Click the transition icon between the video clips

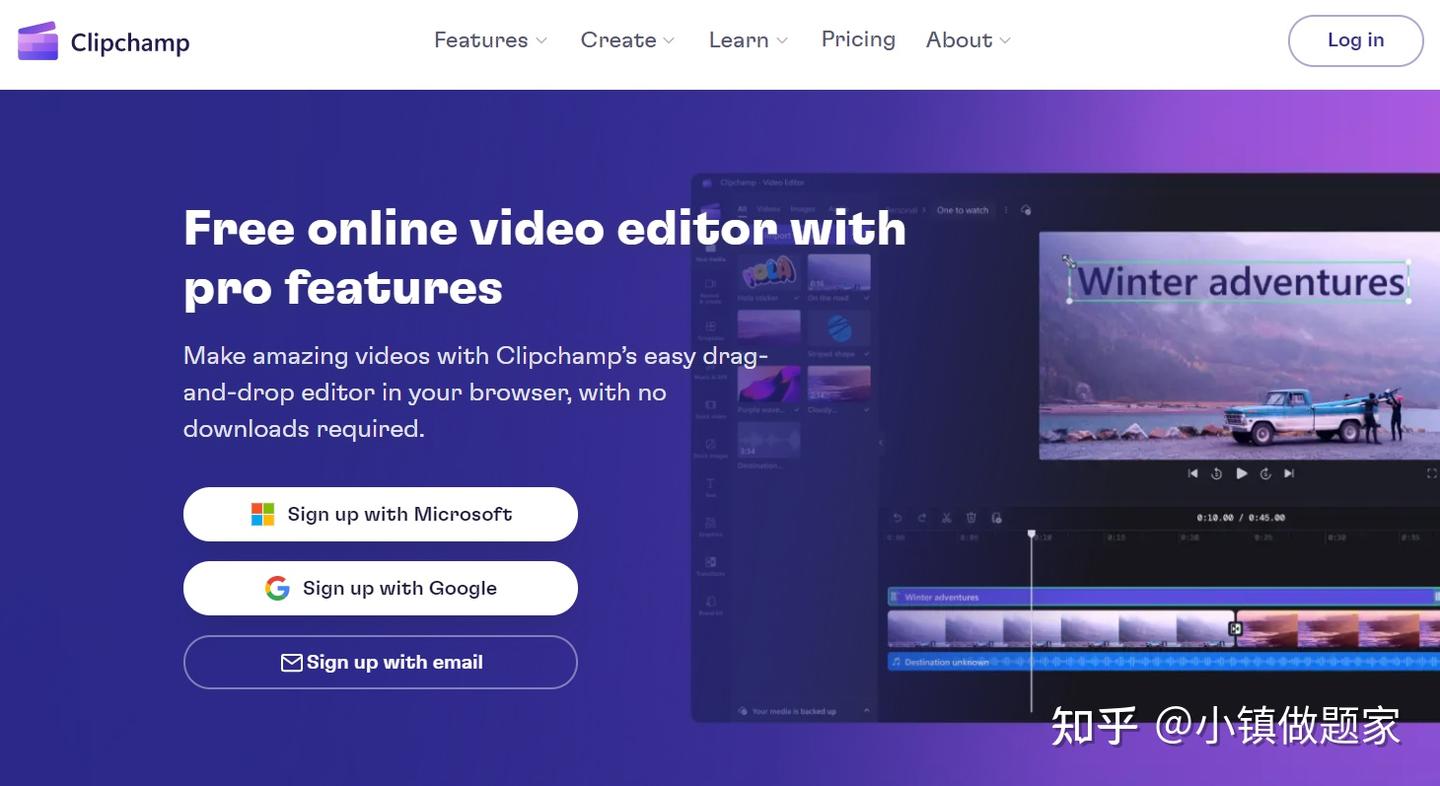pos(1235,629)
